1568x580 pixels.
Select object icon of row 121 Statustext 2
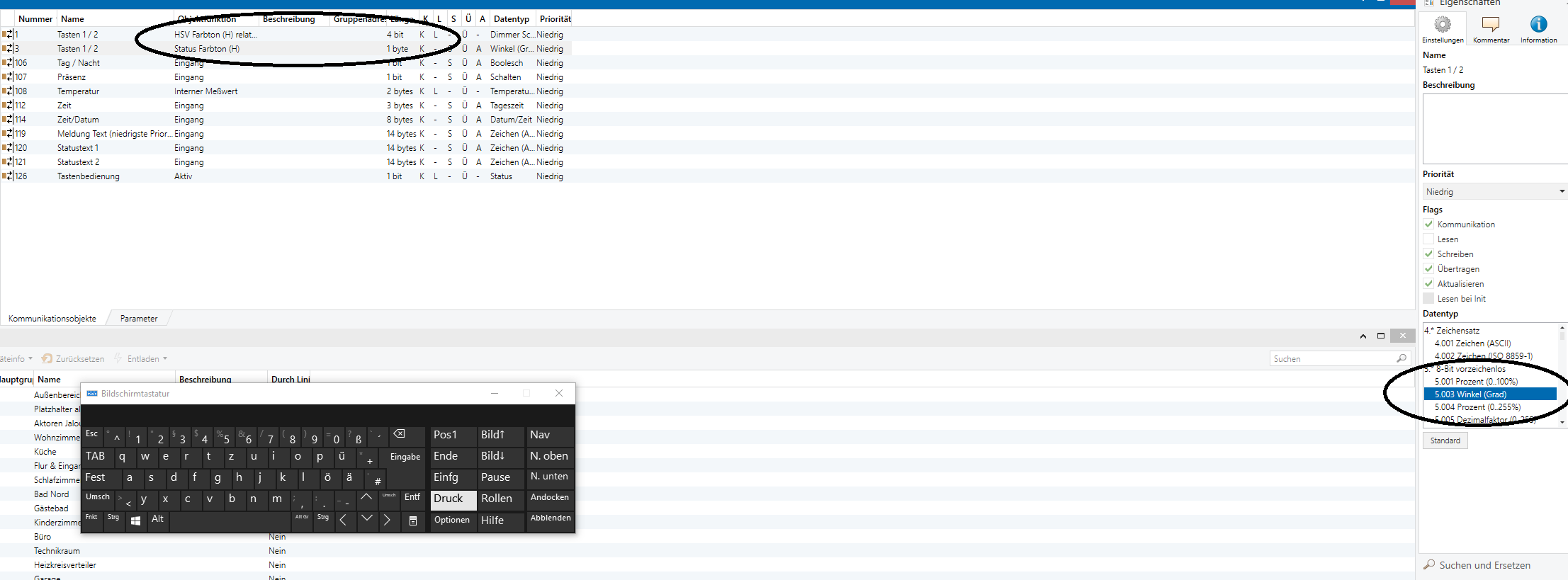(8, 162)
